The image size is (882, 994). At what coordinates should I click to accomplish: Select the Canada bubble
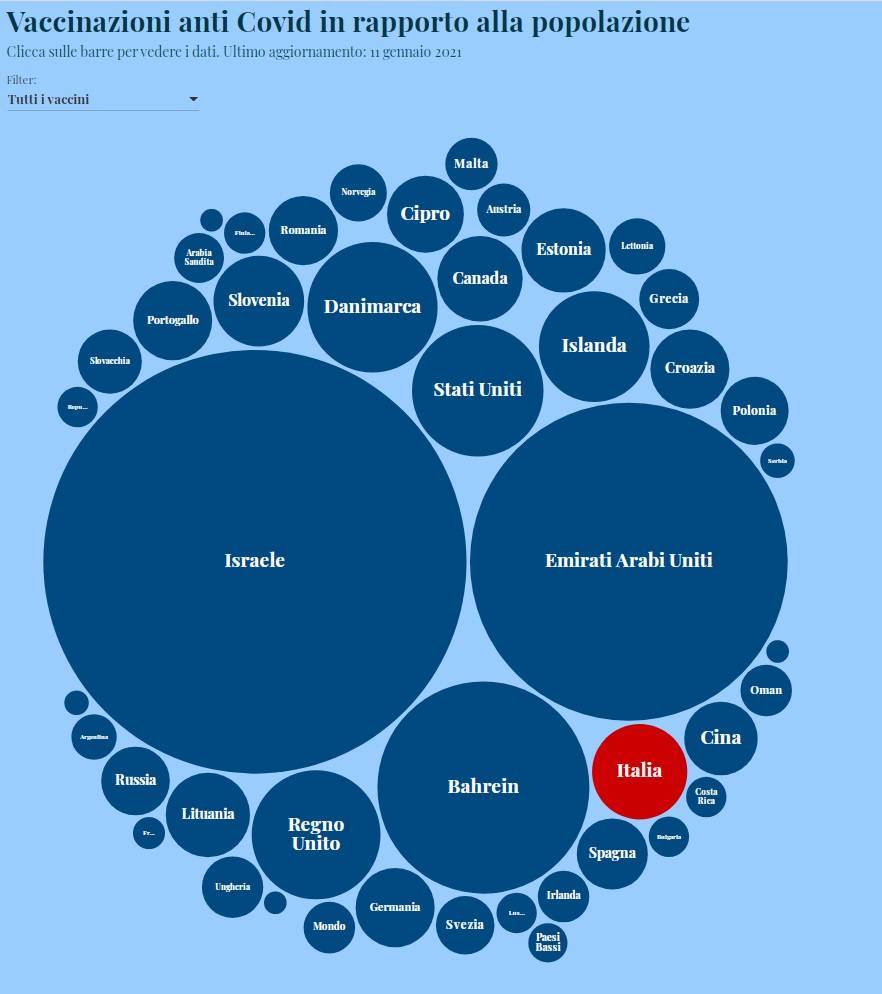(x=480, y=278)
